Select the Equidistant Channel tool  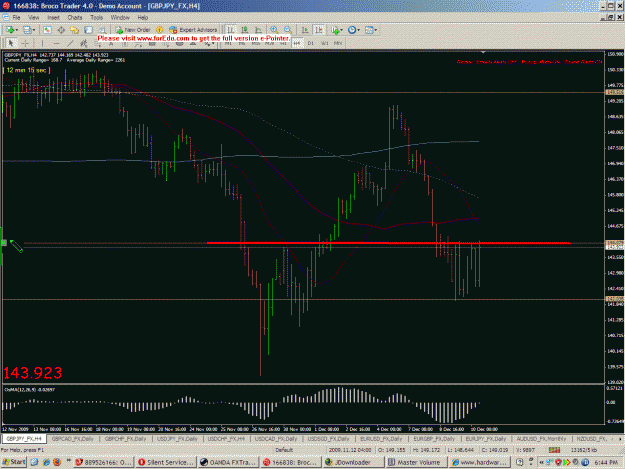point(84,43)
